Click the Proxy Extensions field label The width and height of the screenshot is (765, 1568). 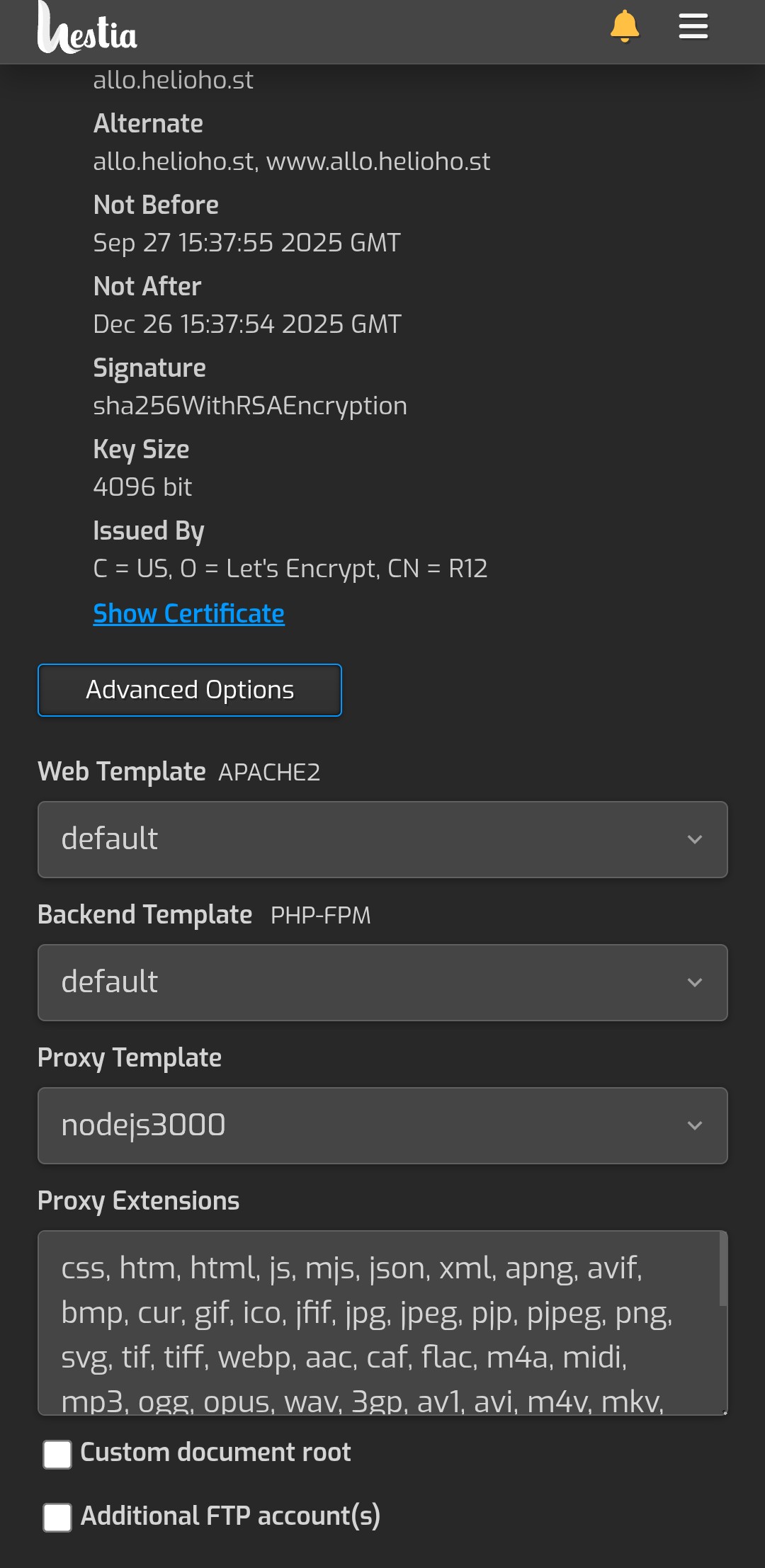(138, 1200)
